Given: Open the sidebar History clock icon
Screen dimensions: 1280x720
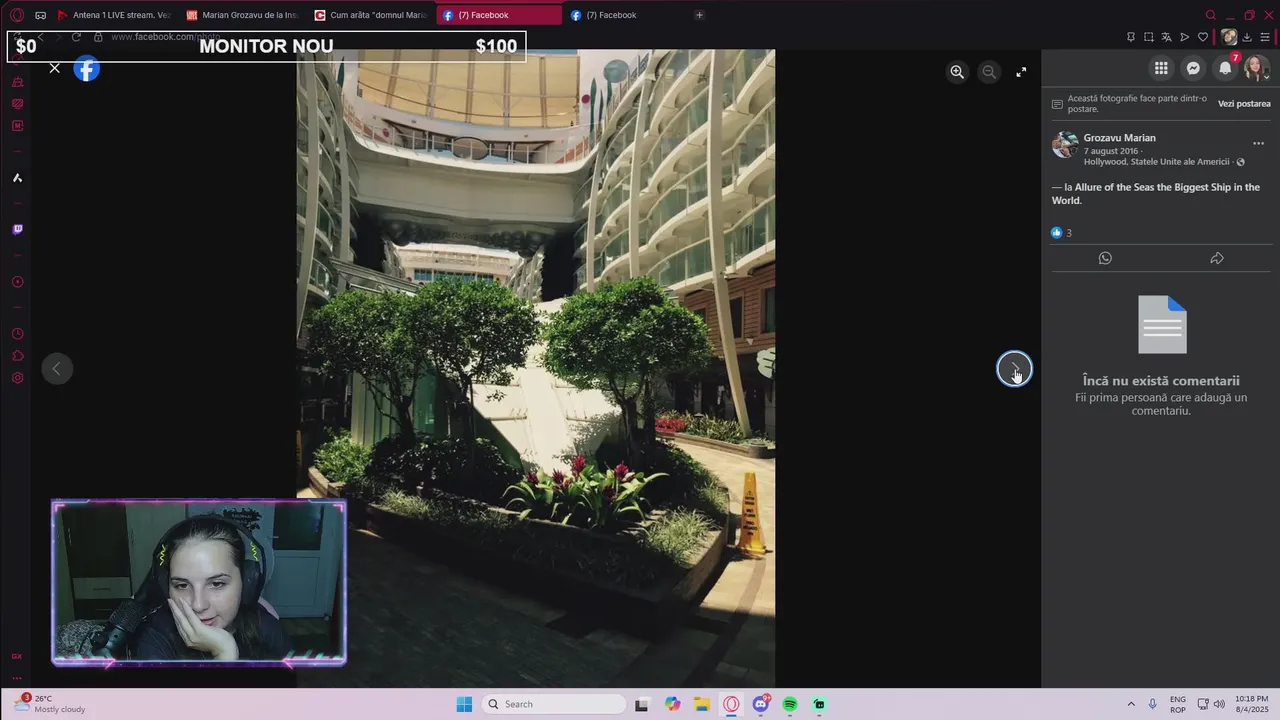Looking at the screenshot, I should 17,334.
